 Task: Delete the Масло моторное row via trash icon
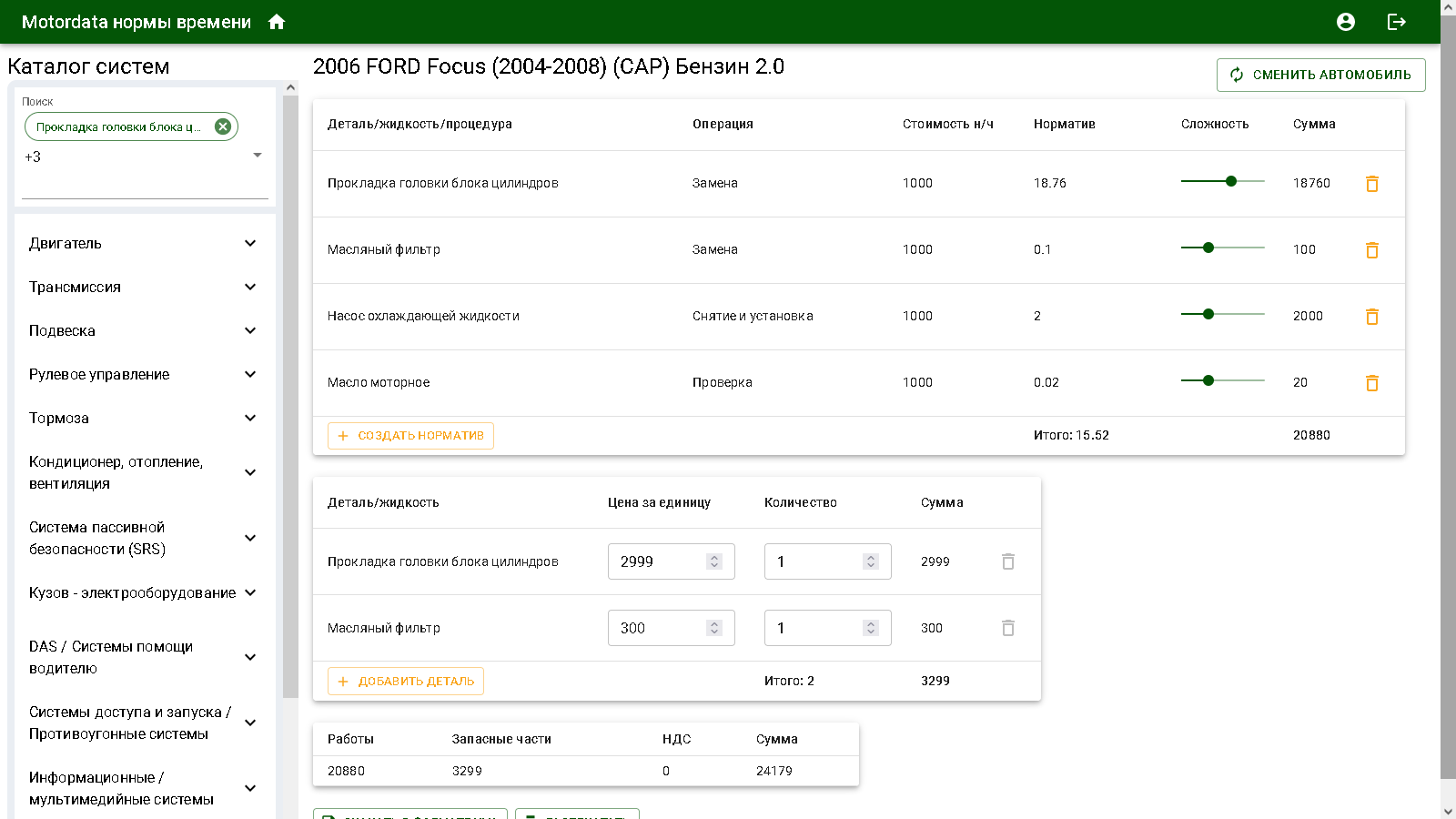1371,382
